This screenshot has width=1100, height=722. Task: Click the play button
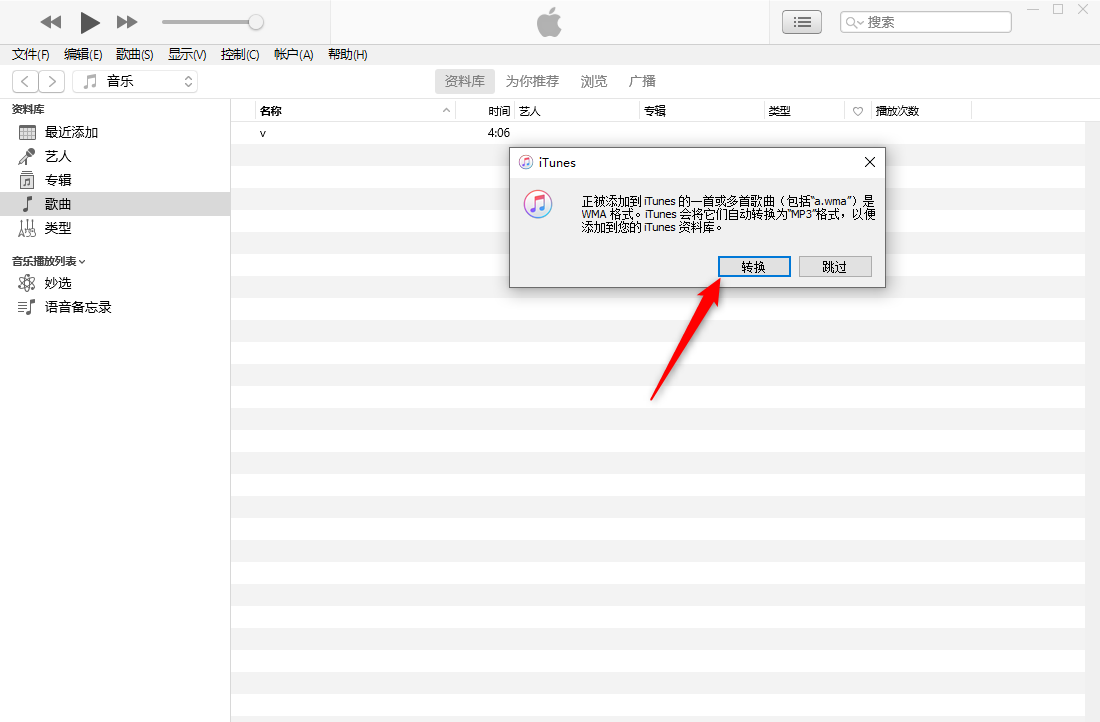(89, 22)
